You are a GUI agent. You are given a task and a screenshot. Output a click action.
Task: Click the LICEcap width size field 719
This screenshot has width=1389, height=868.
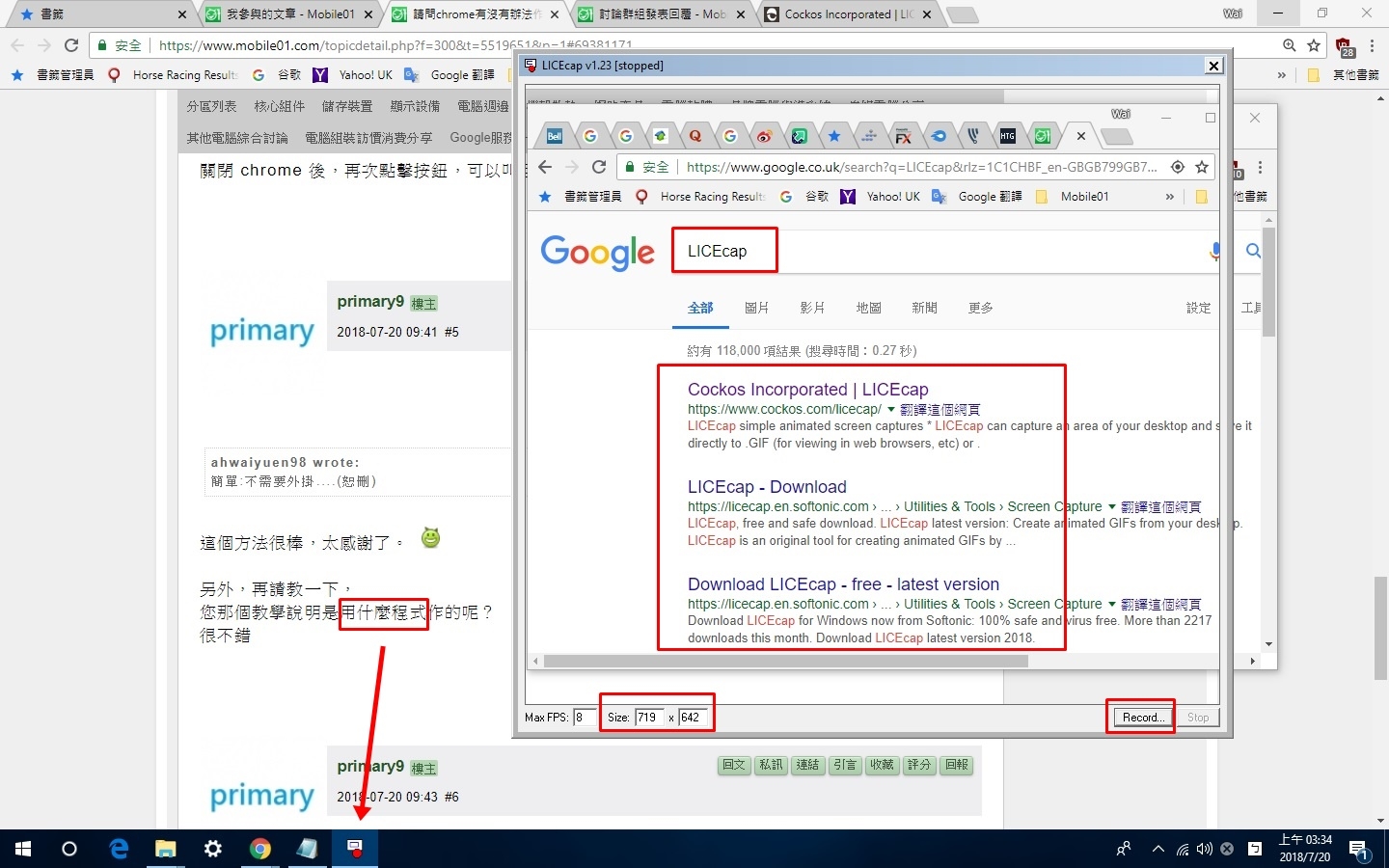point(649,718)
